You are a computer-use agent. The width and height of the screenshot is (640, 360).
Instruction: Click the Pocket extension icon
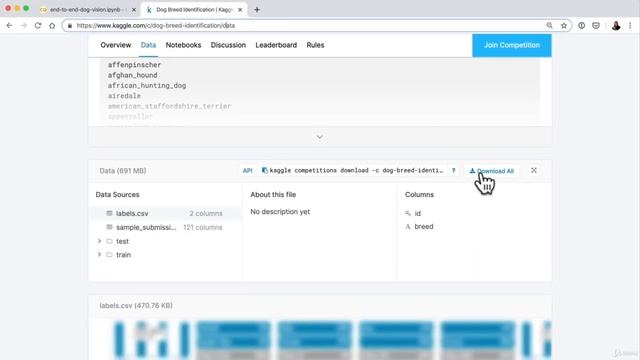coord(596,25)
